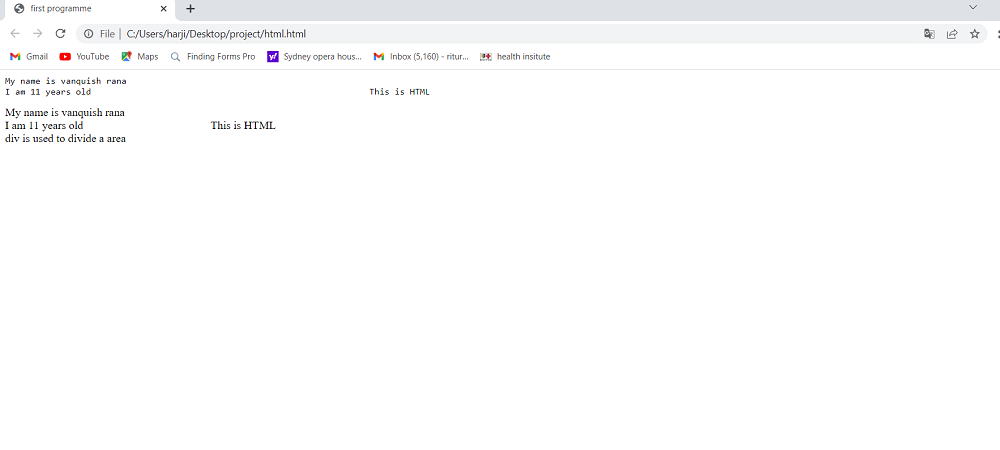The width and height of the screenshot is (1000, 450).
Task: Close the 'first programme' tab
Action: pyautogui.click(x=163, y=8)
